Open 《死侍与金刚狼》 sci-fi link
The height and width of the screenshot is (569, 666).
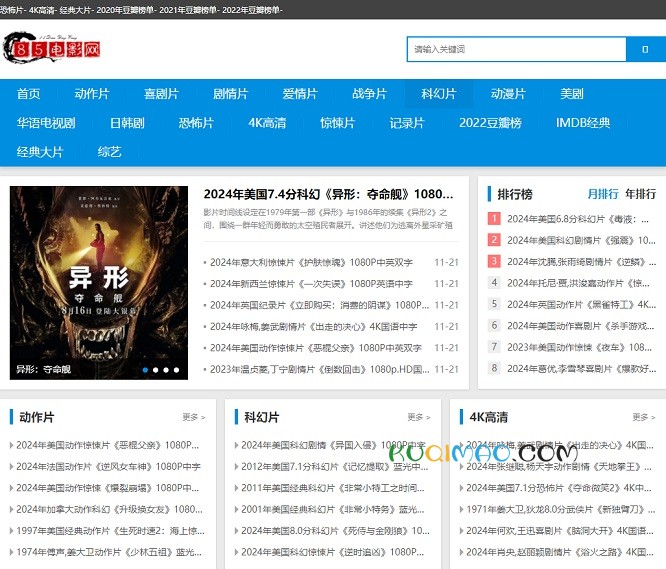coord(336,531)
